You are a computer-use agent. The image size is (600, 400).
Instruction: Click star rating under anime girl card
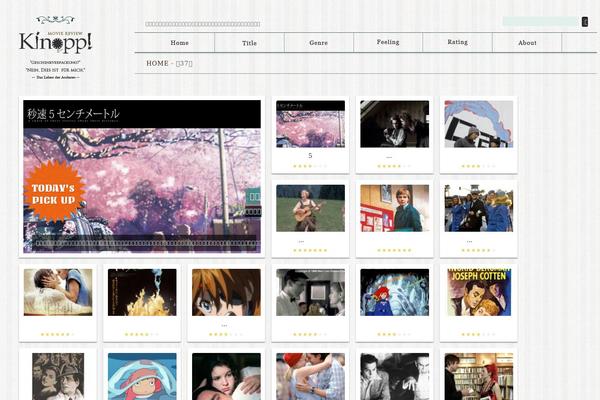click(226, 335)
